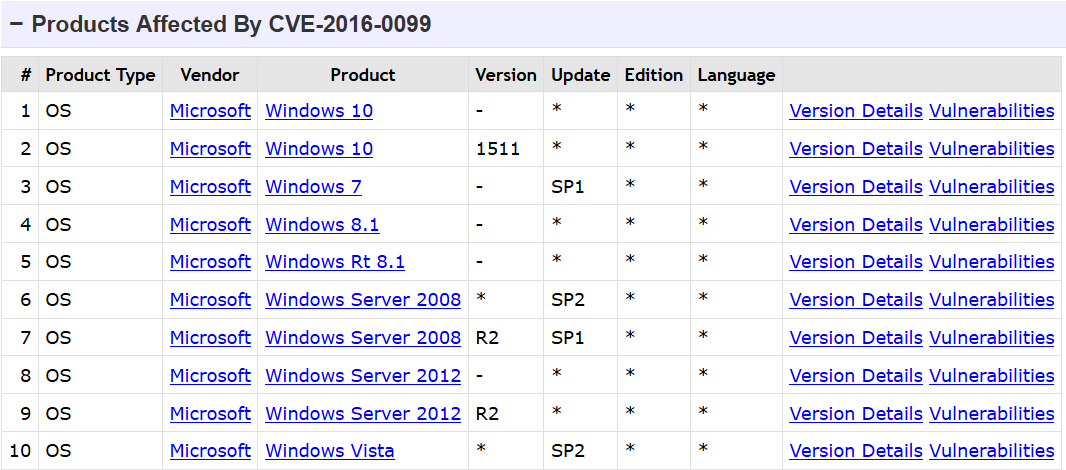
Task: Click the Product column header
Action: click(362, 75)
